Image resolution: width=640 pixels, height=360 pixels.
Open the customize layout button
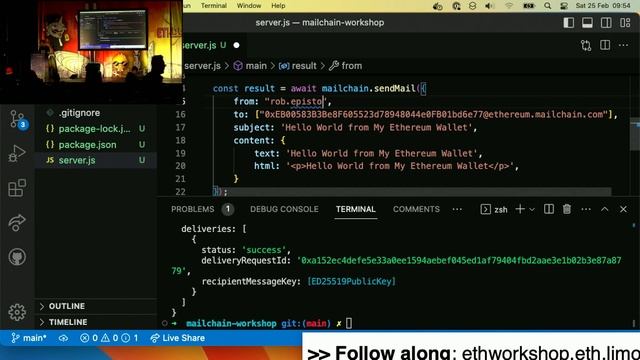click(x=625, y=23)
